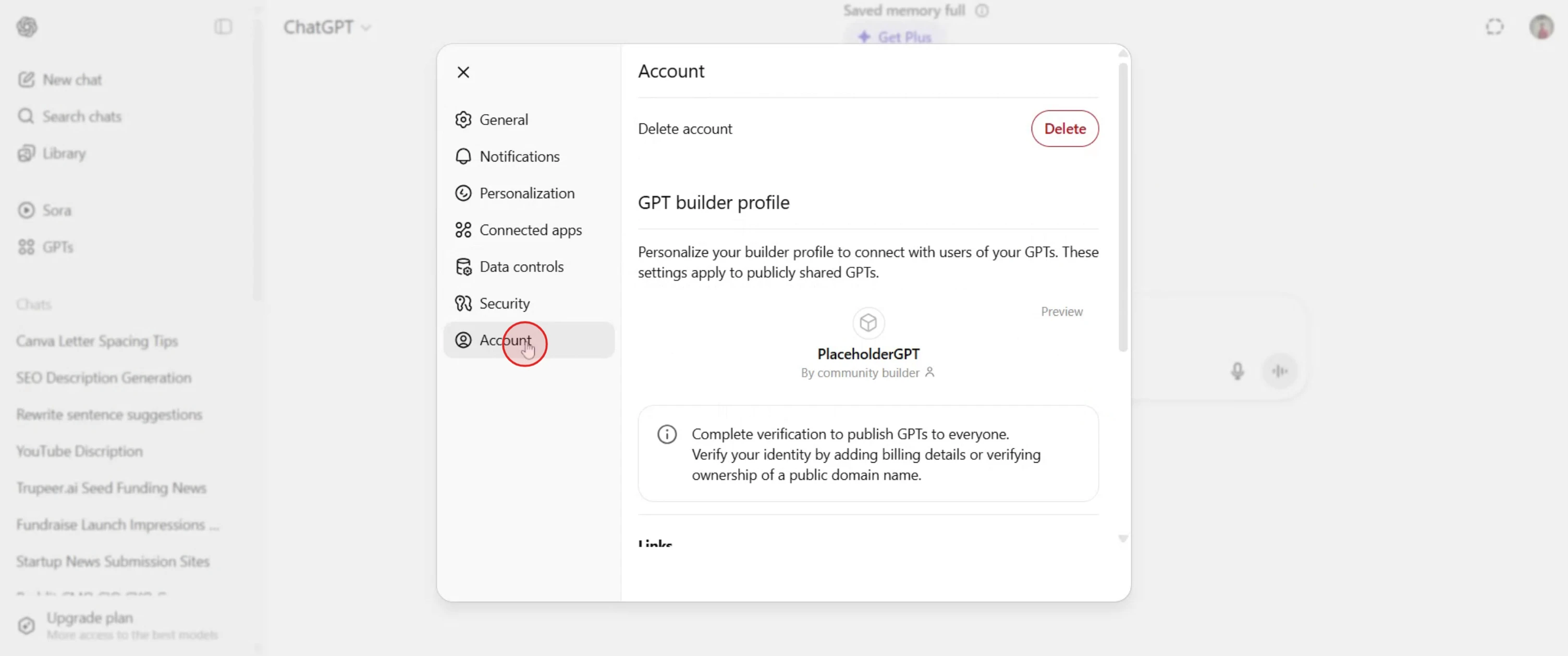Collapse the sidebar with the toggle icon

[223, 27]
